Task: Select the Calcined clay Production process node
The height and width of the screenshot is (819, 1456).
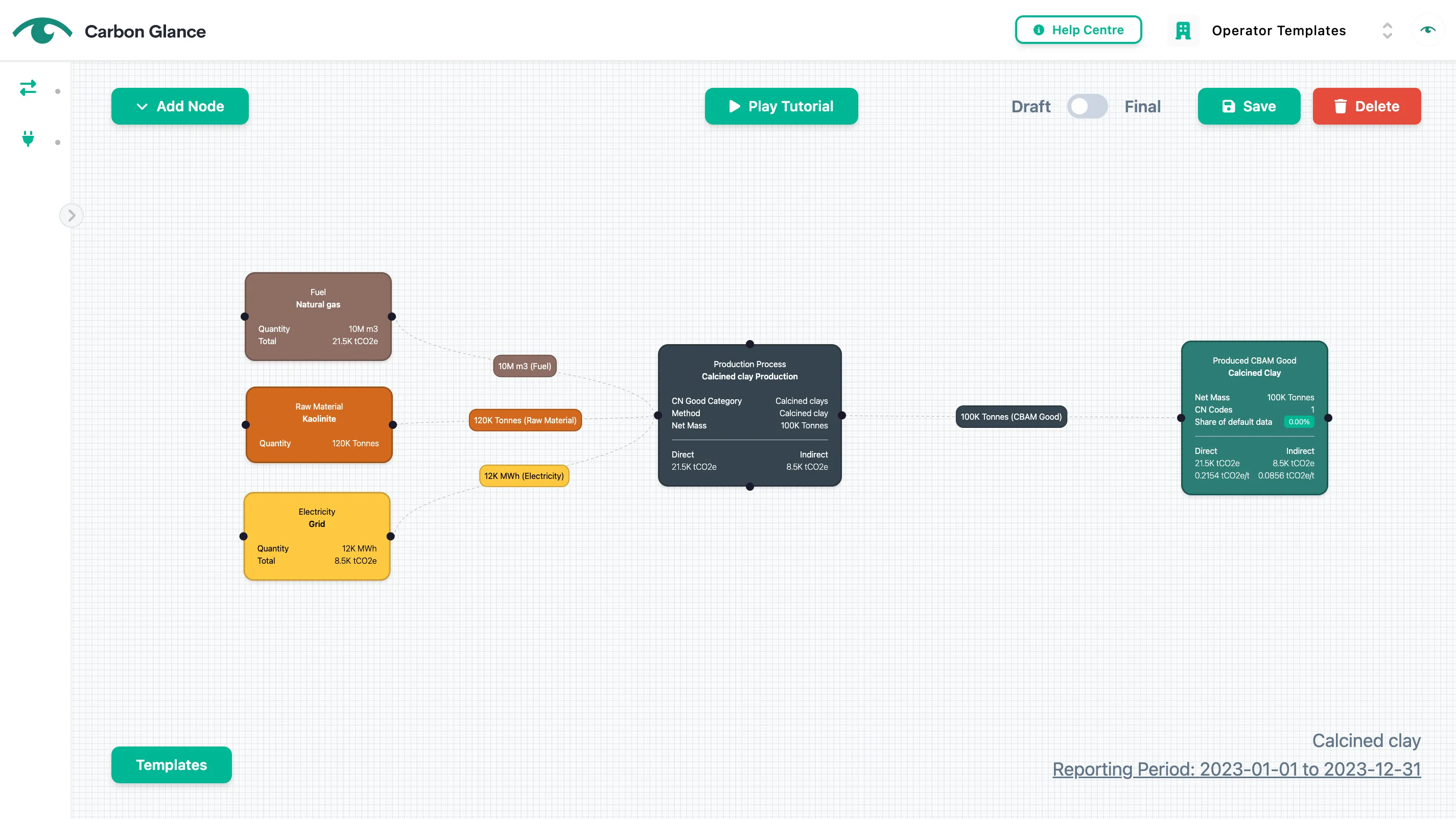Action: click(x=749, y=415)
